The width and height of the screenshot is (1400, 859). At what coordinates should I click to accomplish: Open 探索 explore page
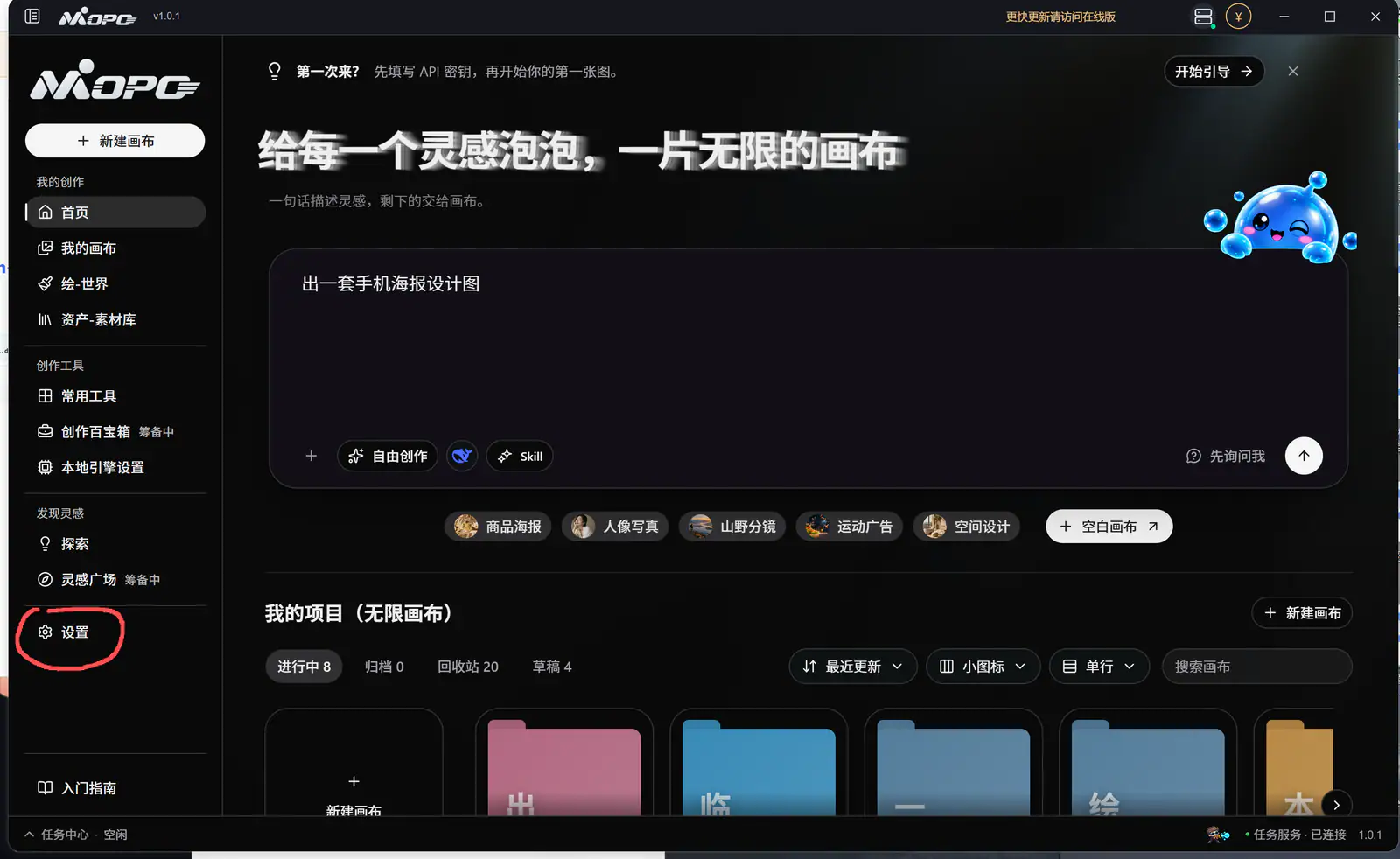point(115,543)
